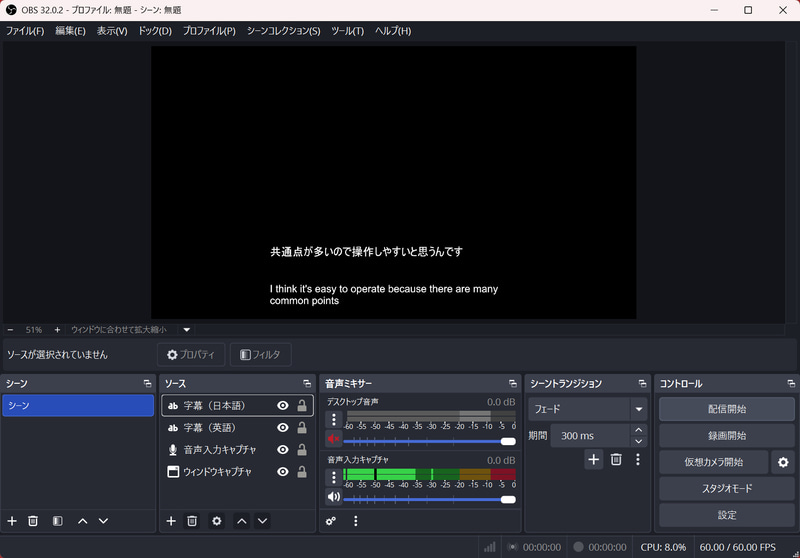800x558 pixels.
Task: Select the 字幕（英語）source row
Action: click(237, 427)
